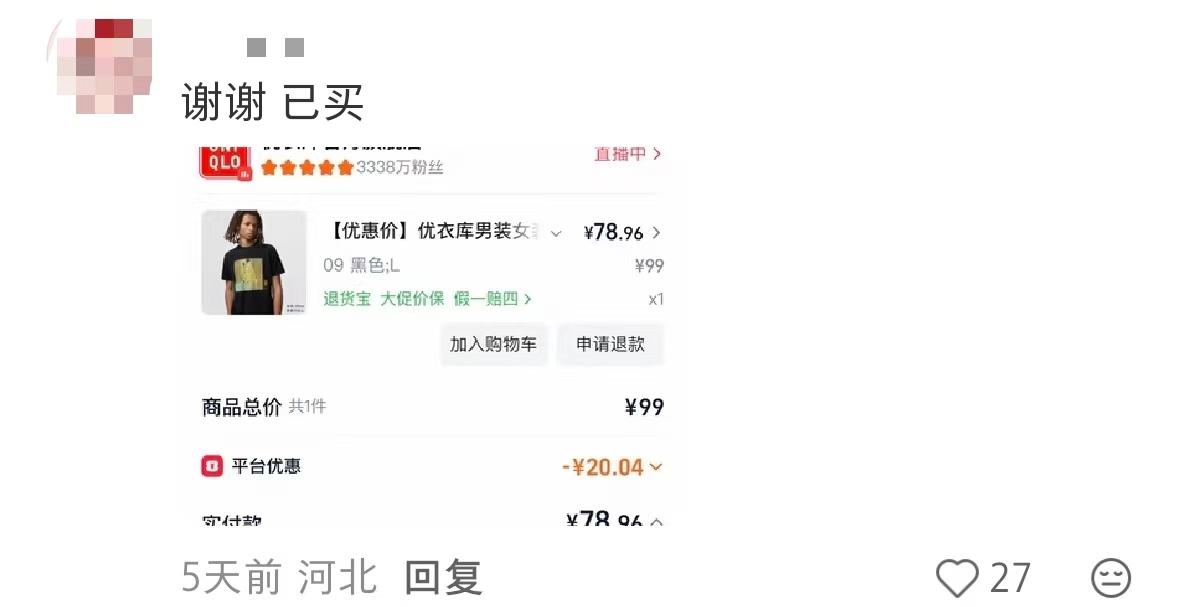Open the 直播中 live stream link
Image resolution: width=1200 pixels, height=607 pixels.
pos(627,154)
